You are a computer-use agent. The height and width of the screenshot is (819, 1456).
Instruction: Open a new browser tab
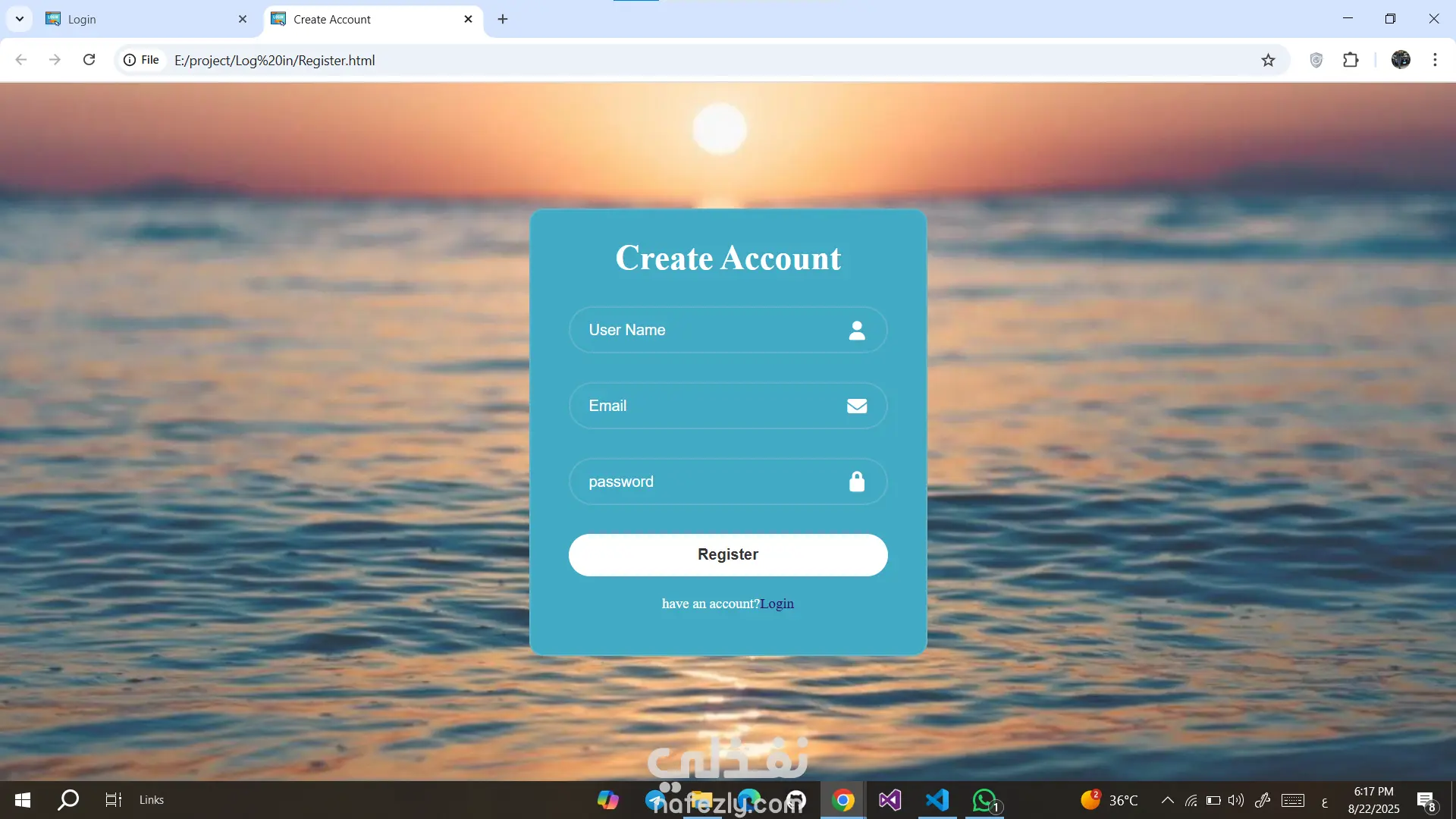click(x=503, y=19)
